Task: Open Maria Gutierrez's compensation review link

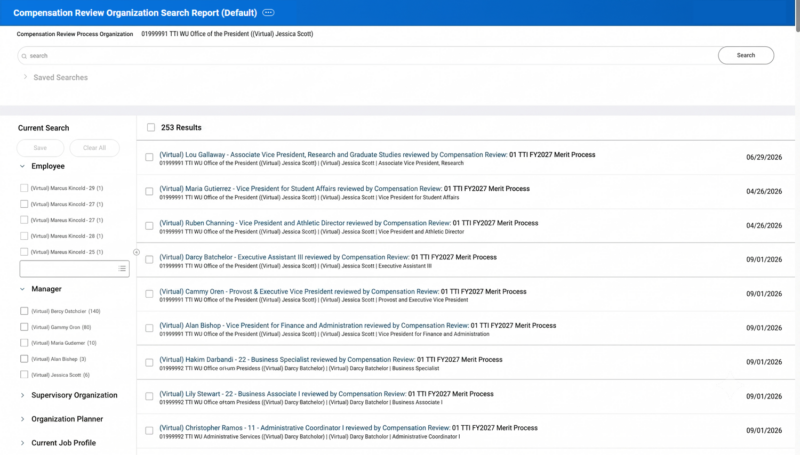Action: click(x=301, y=189)
